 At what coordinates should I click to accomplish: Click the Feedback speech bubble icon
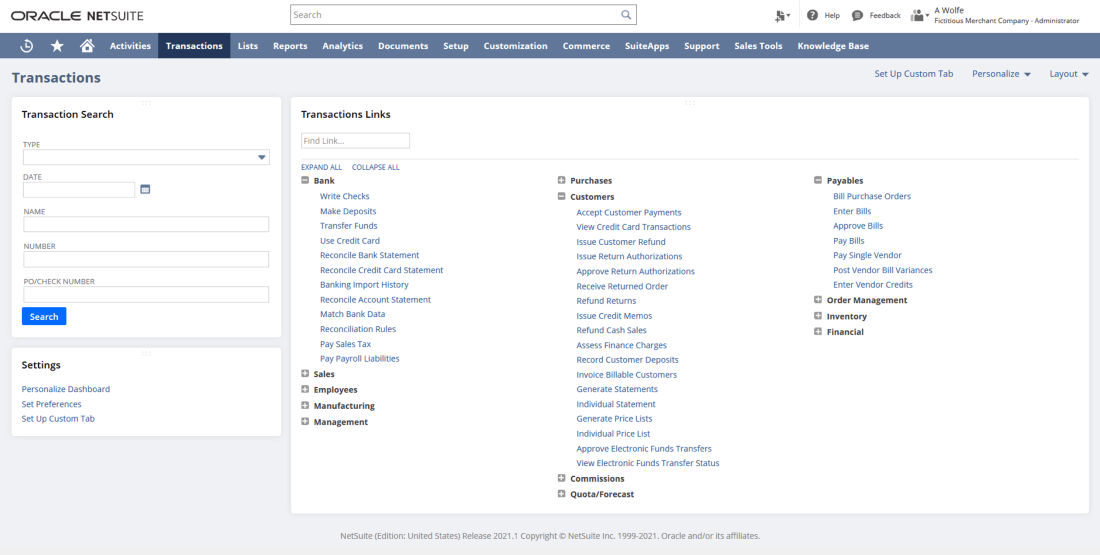point(857,15)
